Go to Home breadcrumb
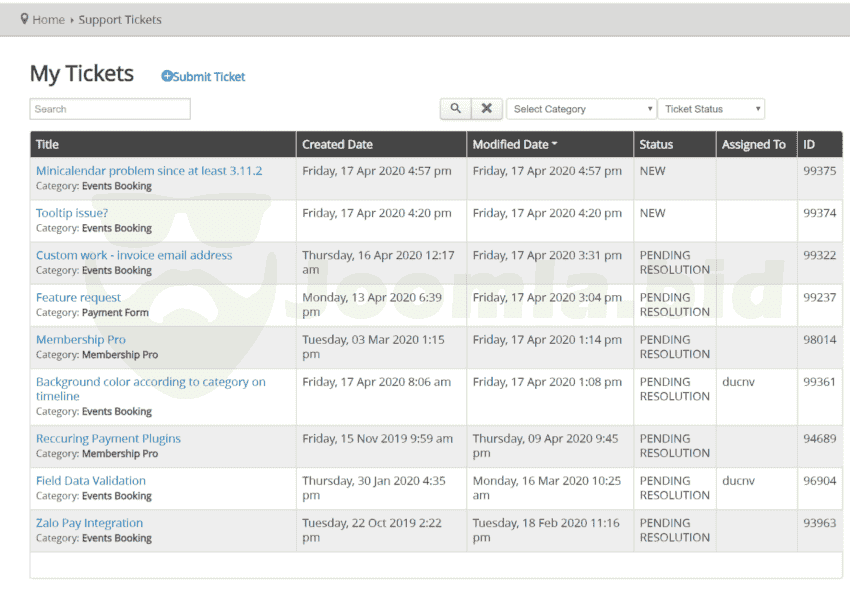 [x=48, y=20]
